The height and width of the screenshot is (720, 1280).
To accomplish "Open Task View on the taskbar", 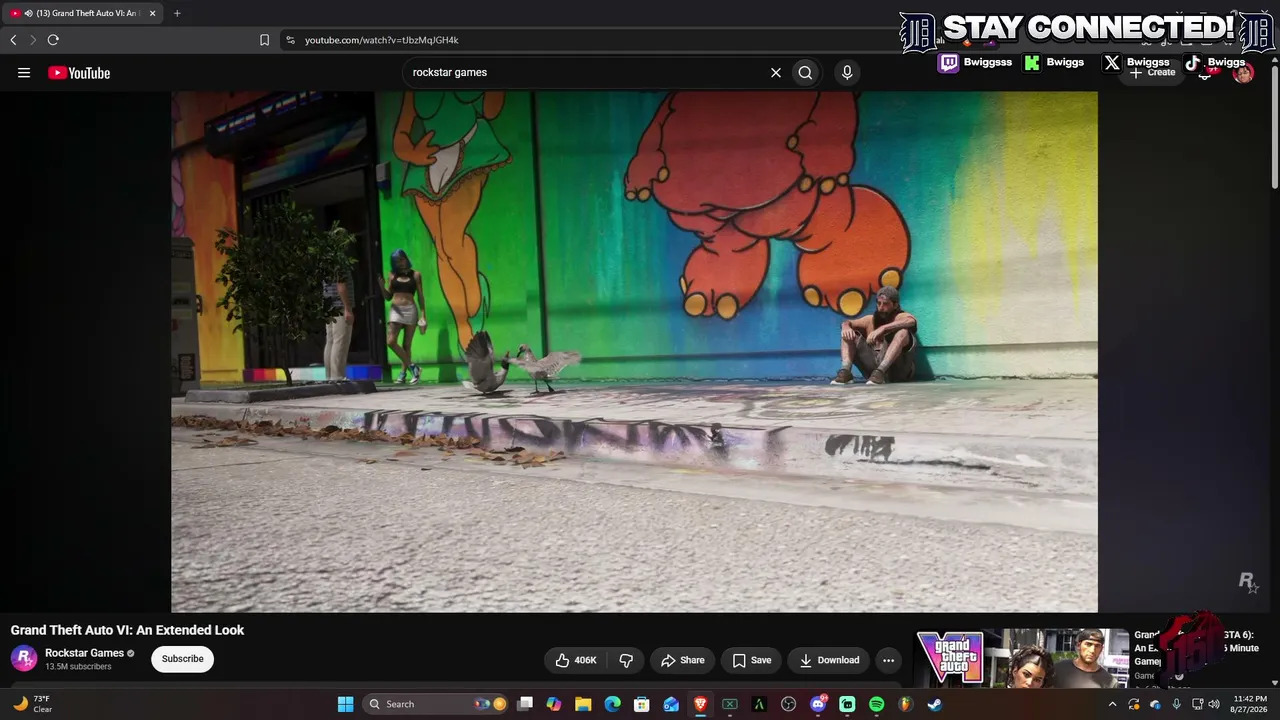I will click(525, 704).
